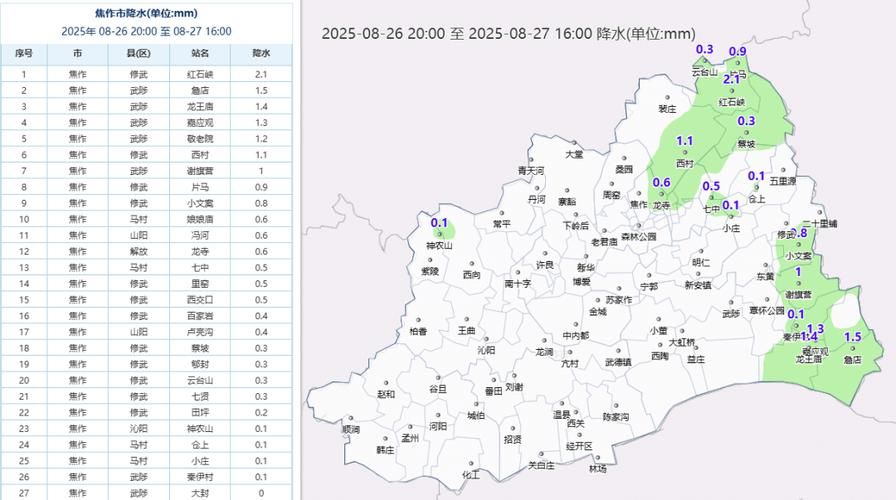This screenshot has width=896, height=500.
Task: Click the 云台山 station marker on the map
Action: [x=704, y=62]
